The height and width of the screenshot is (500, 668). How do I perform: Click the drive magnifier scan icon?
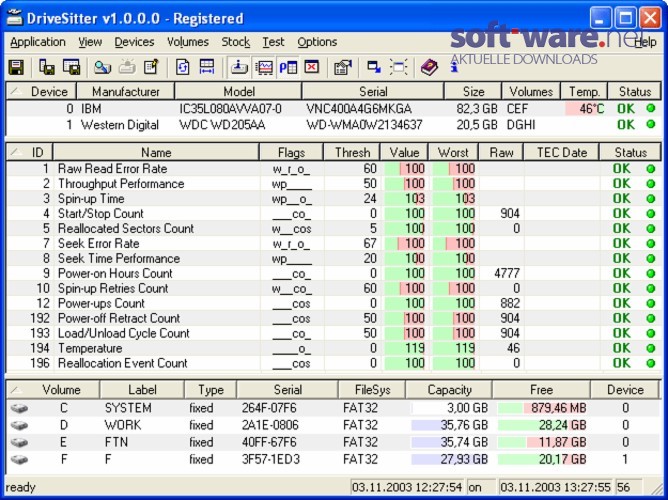coord(102,67)
